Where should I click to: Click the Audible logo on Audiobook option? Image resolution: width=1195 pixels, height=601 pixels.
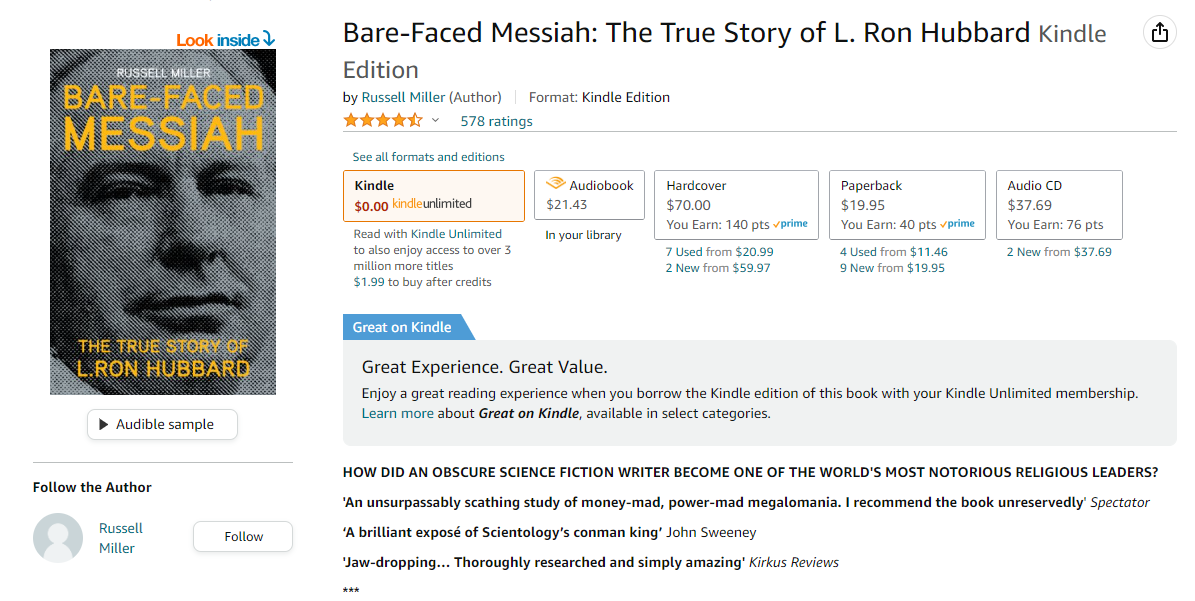pyautogui.click(x=556, y=184)
